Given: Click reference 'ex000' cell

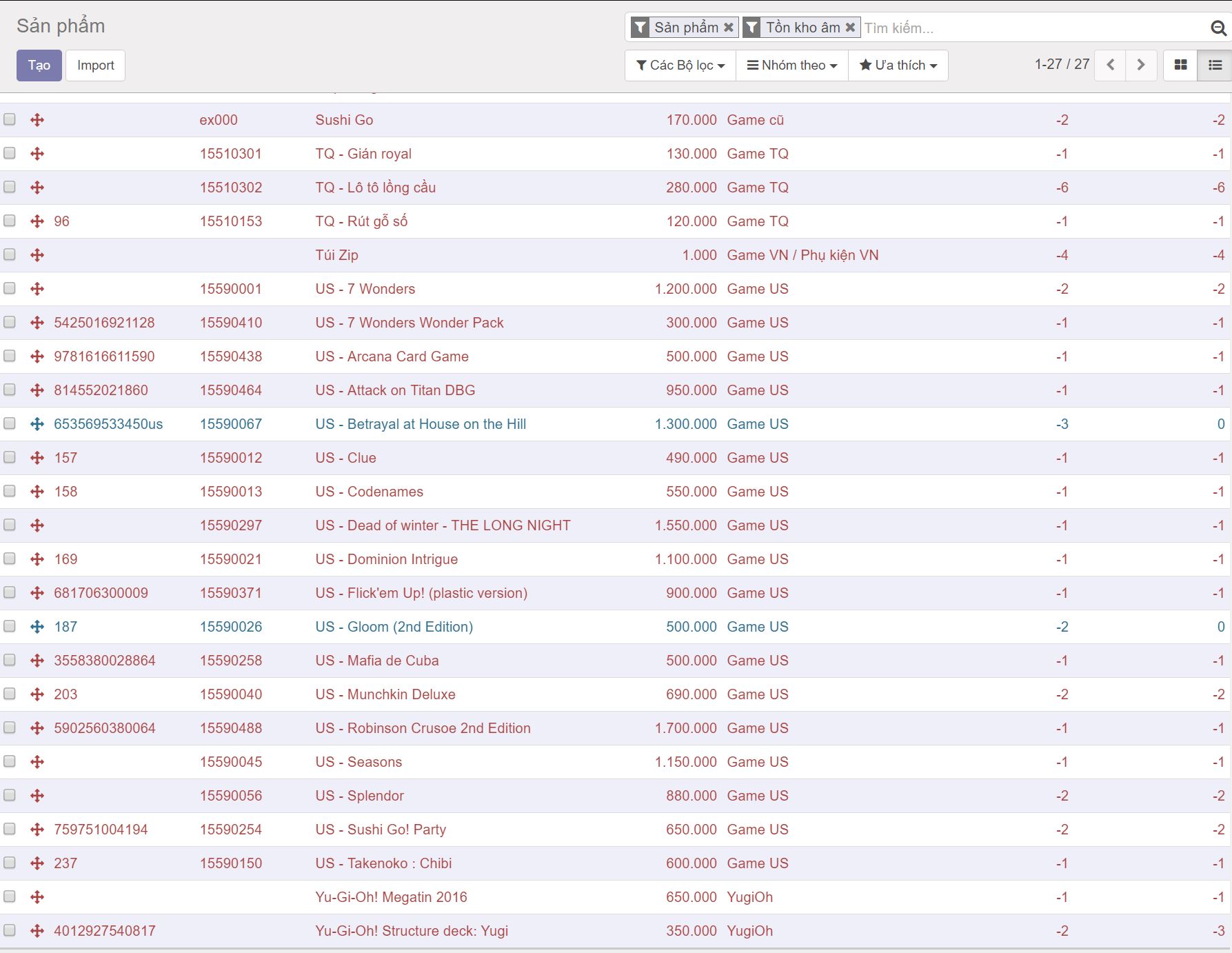Looking at the screenshot, I should point(219,120).
